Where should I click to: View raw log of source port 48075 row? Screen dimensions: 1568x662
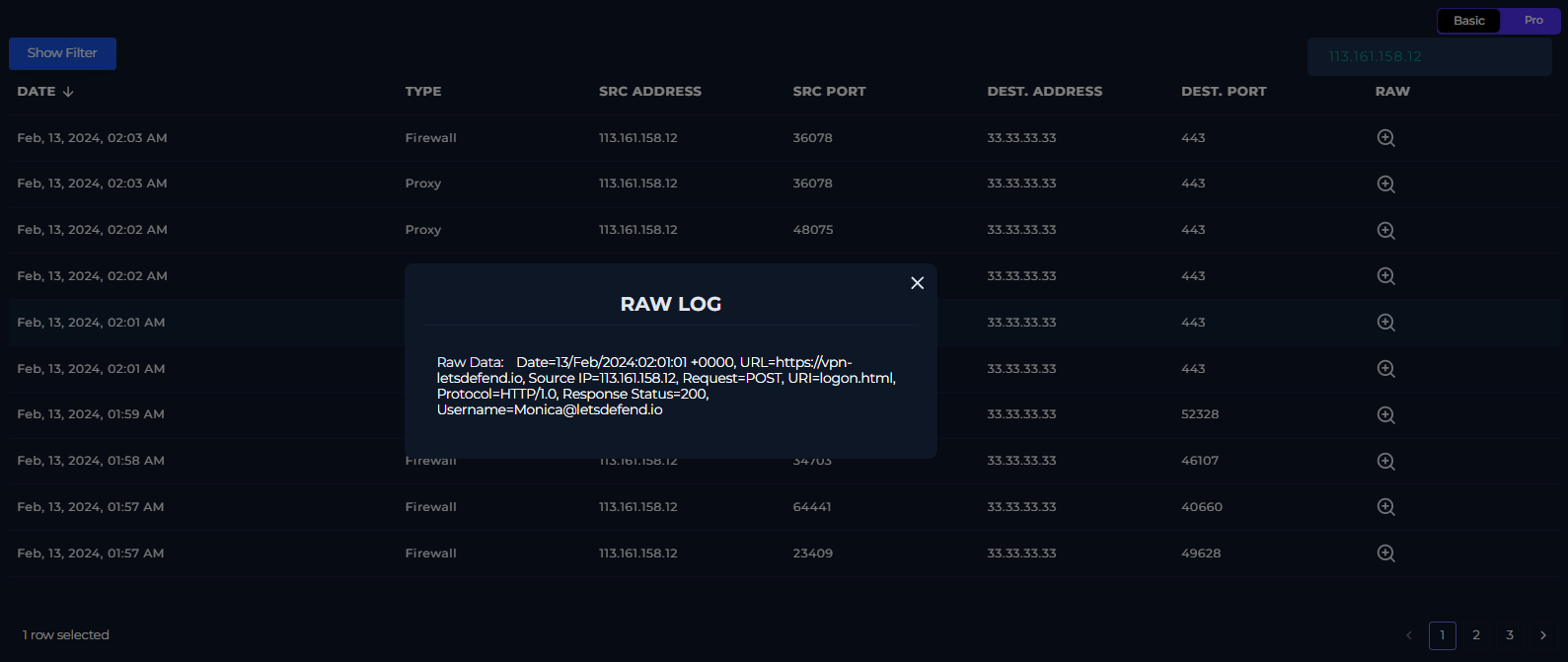pyautogui.click(x=1385, y=230)
